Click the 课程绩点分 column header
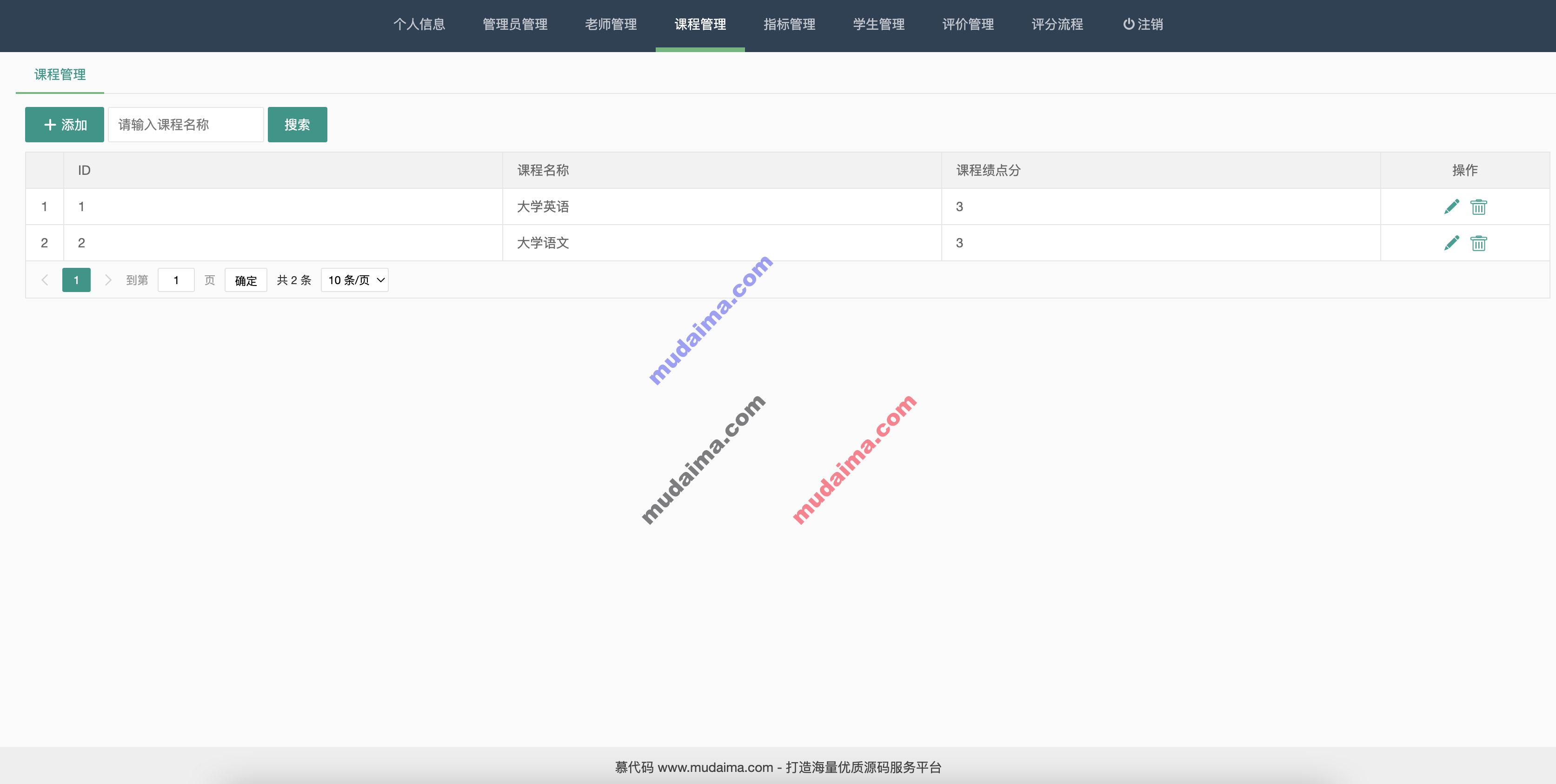1556x784 pixels. click(1161, 170)
